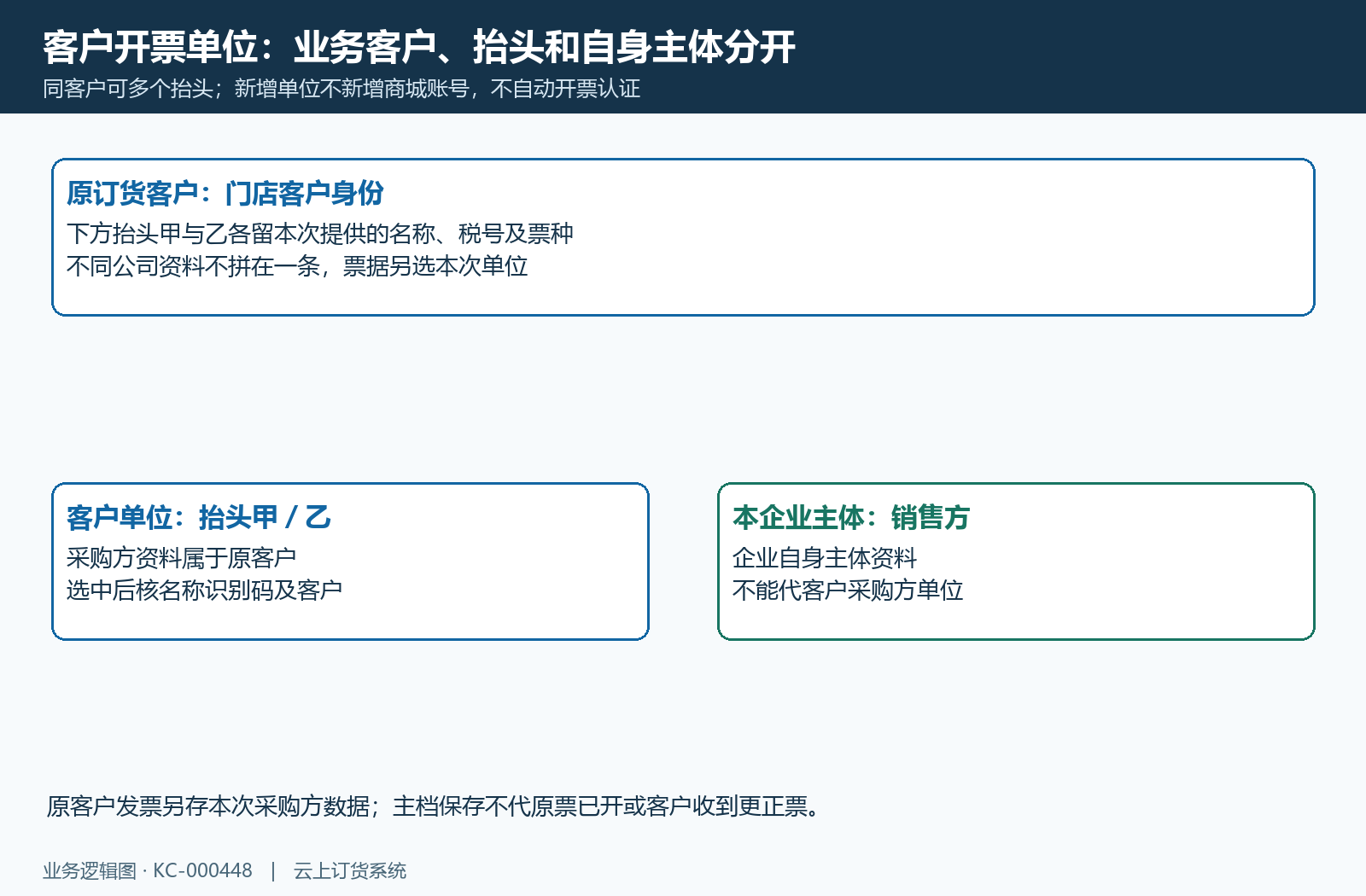Select the line "下方抬头甲与乙各留本次提供的名称、税号及票种"
Image resolution: width=1366 pixels, height=896 pixels.
point(320,233)
